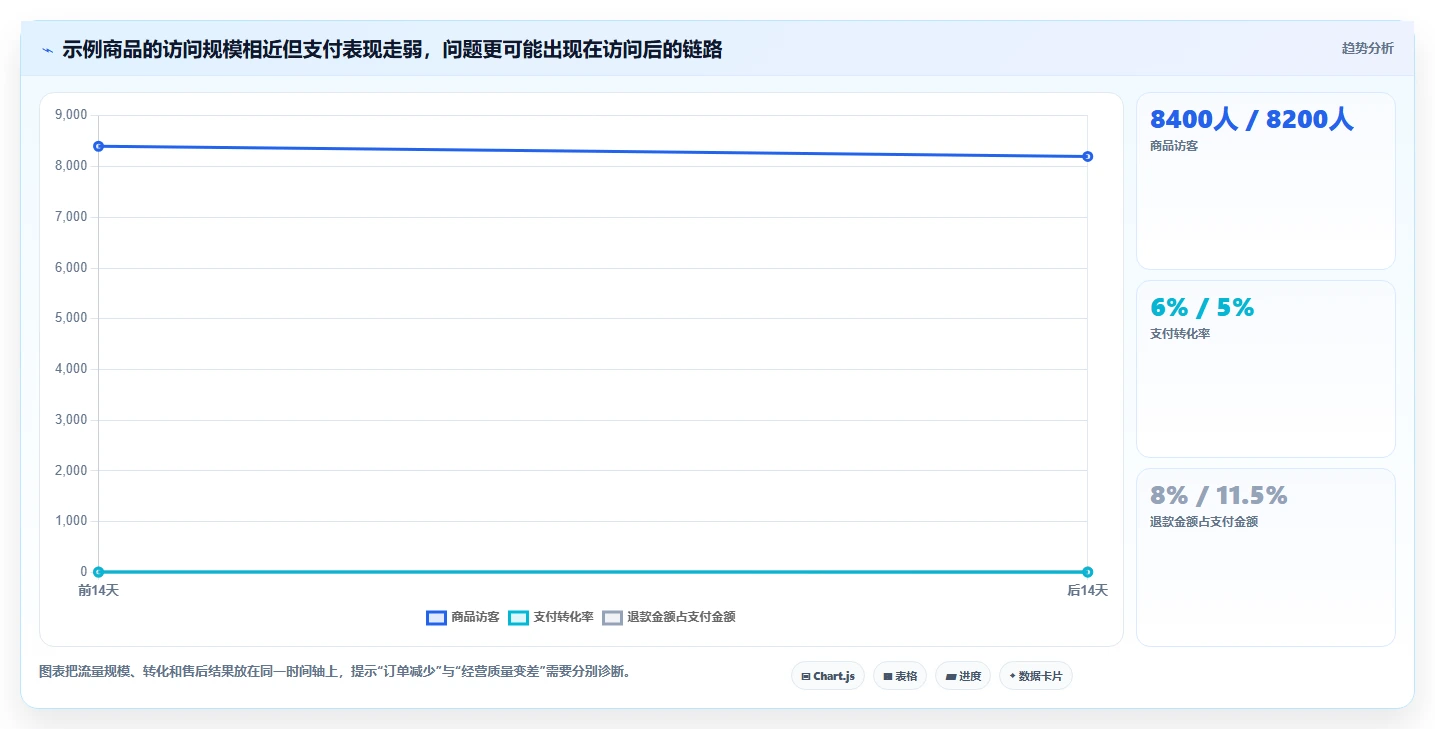Image resolution: width=1435 pixels, height=729 pixels.
Task: Click the 数据卡片 tag chip
Action: [x=1036, y=676]
